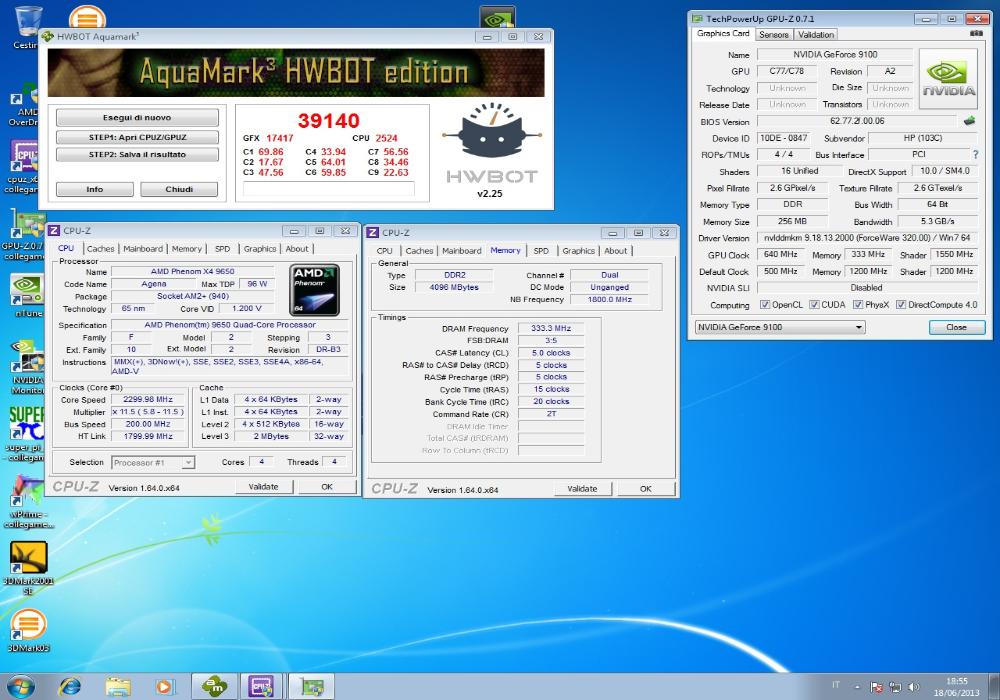This screenshot has width=1000, height=700.
Task: Click Validate in left CPU-Z window
Action: point(263,486)
